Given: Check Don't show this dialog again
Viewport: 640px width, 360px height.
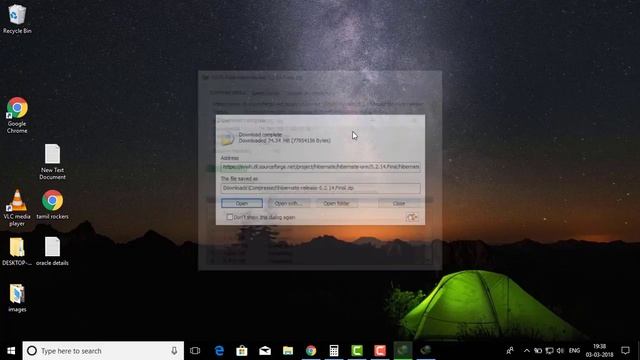Looking at the screenshot, I should click(x=230, y=217).
